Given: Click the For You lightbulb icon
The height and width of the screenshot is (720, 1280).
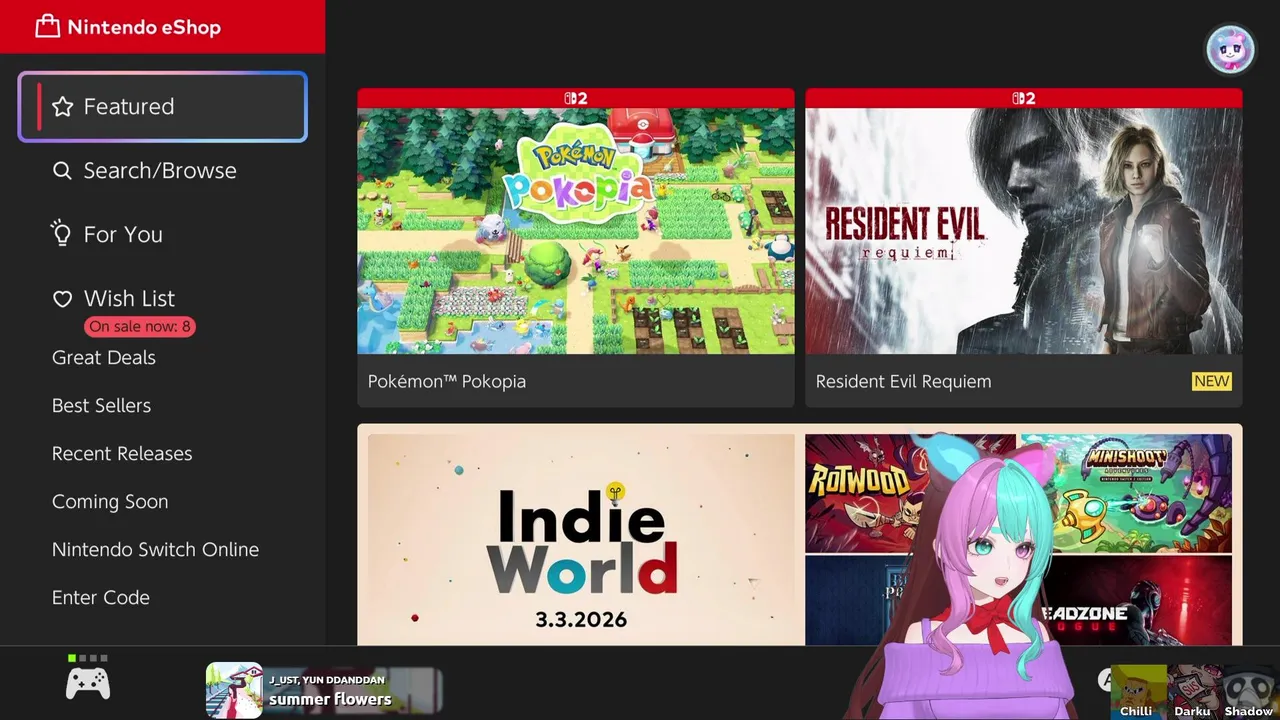Looking at the screenshot, I should 62,234.
